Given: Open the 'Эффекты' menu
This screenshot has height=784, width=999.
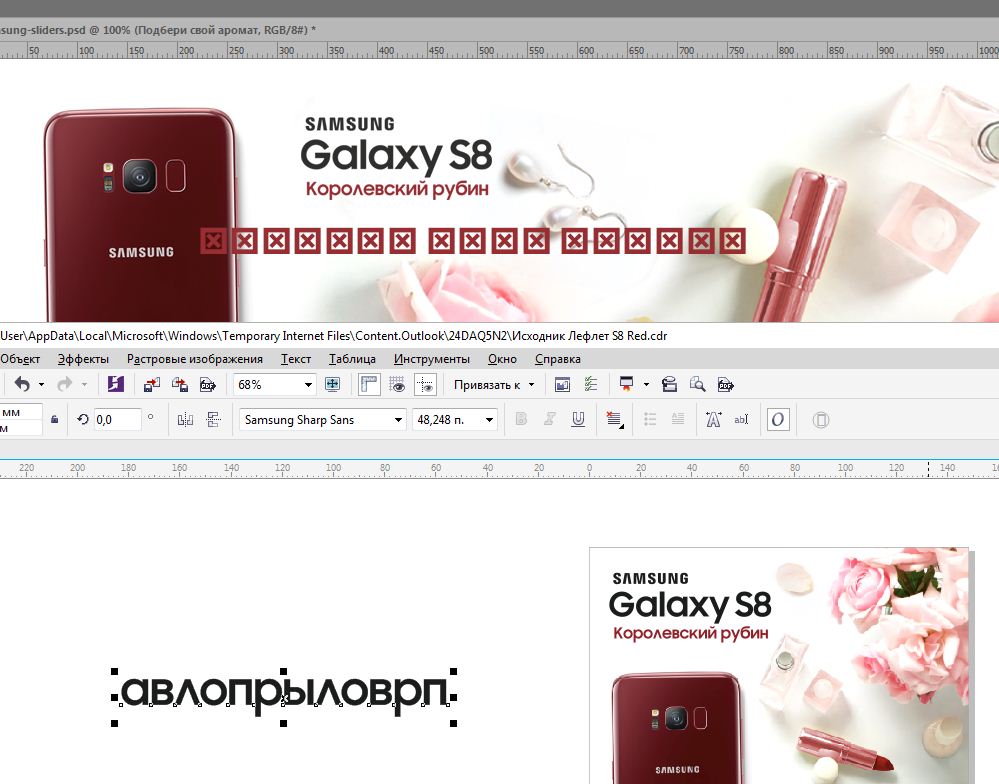Looking at the screenshot, I should pos(83,359).
